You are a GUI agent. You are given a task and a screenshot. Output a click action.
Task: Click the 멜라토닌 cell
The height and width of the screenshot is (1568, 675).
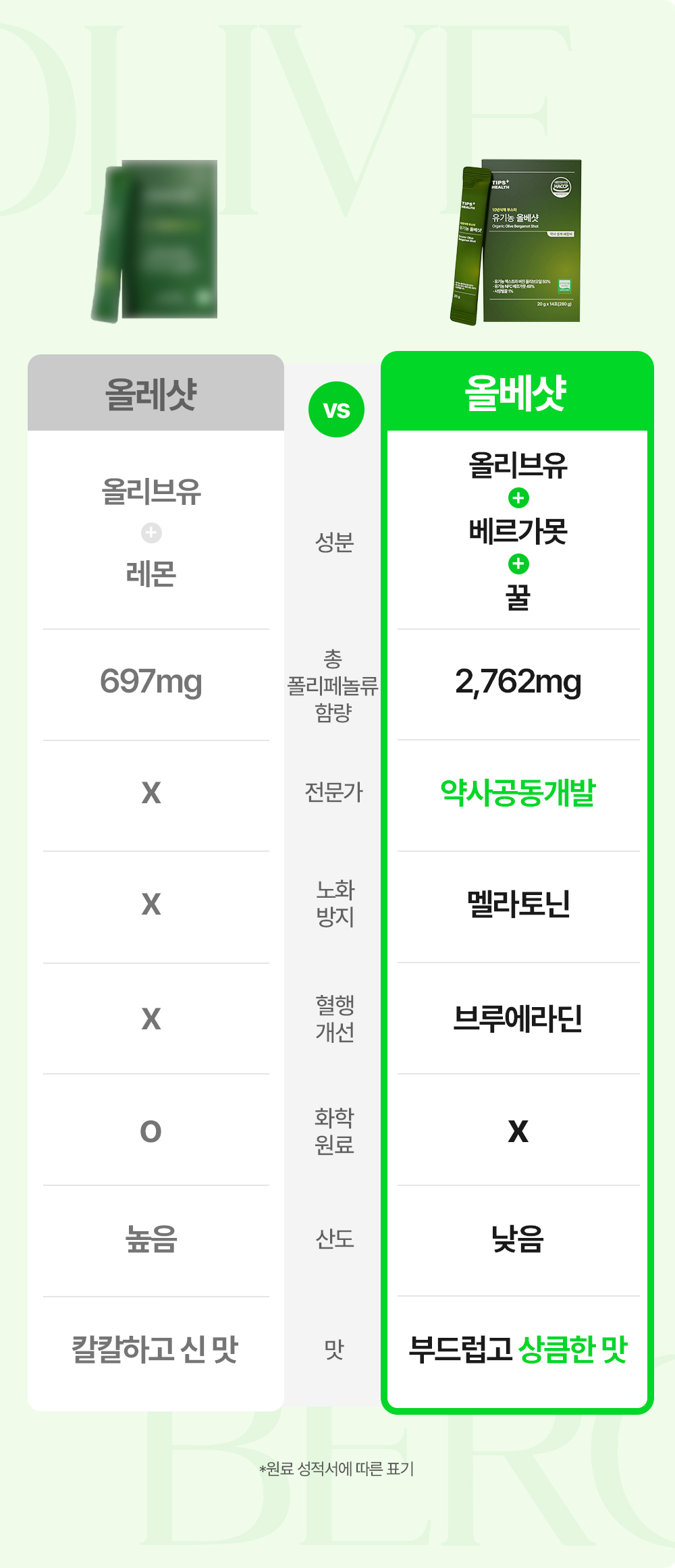(518, 904)
